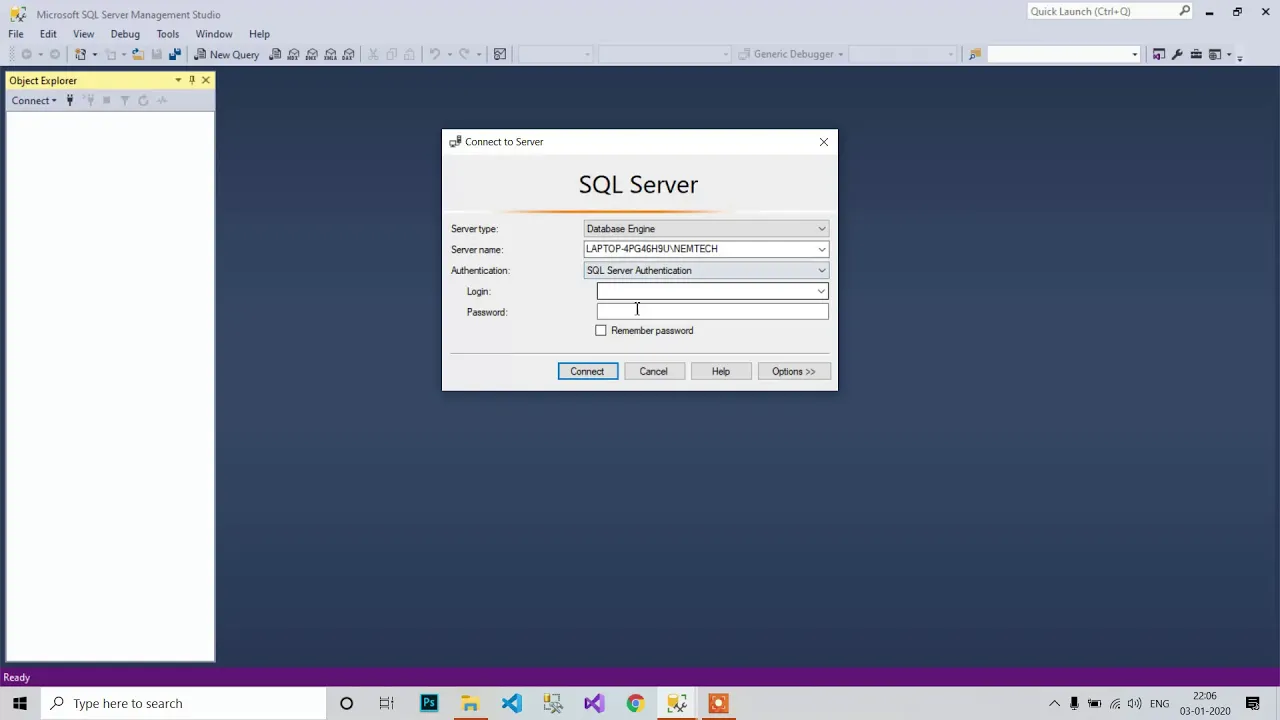
Task: Open the Help menu
Action: point(259,34)
